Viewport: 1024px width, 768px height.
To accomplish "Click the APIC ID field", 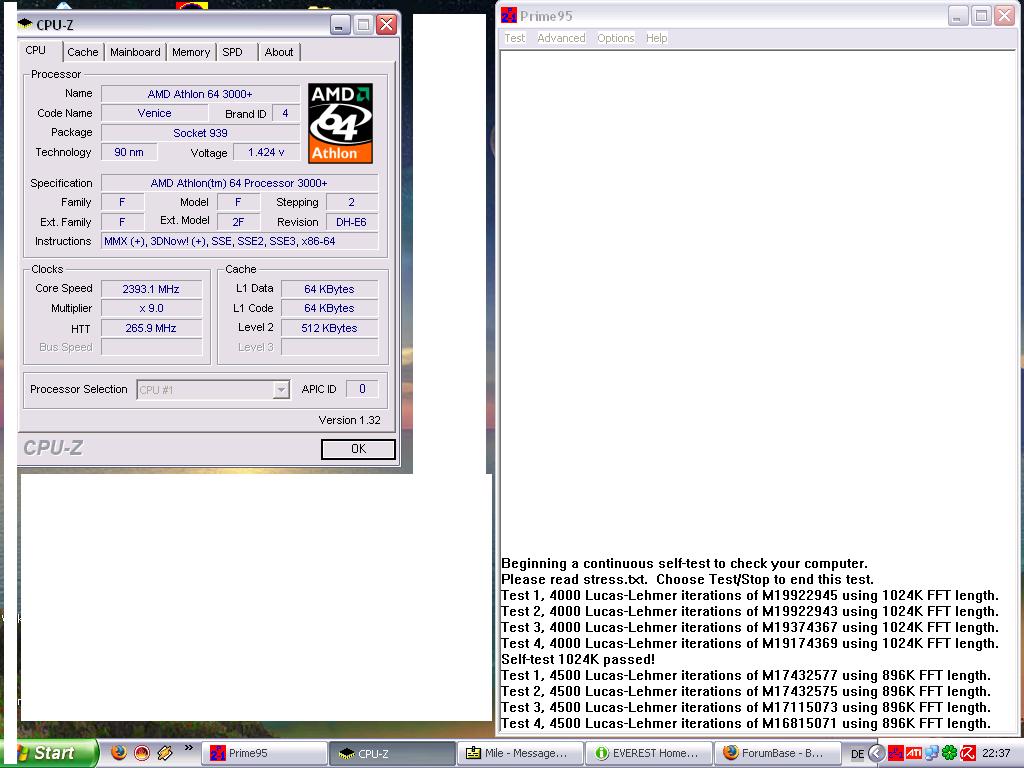I will click(x=362, y=389).
